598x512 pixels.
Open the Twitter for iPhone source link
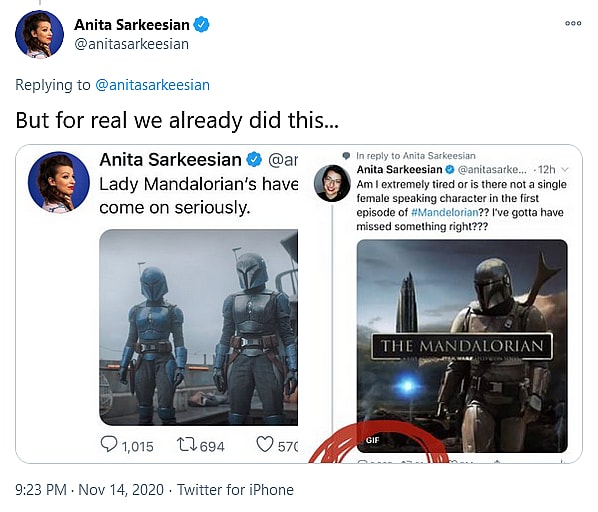(235, 490)
